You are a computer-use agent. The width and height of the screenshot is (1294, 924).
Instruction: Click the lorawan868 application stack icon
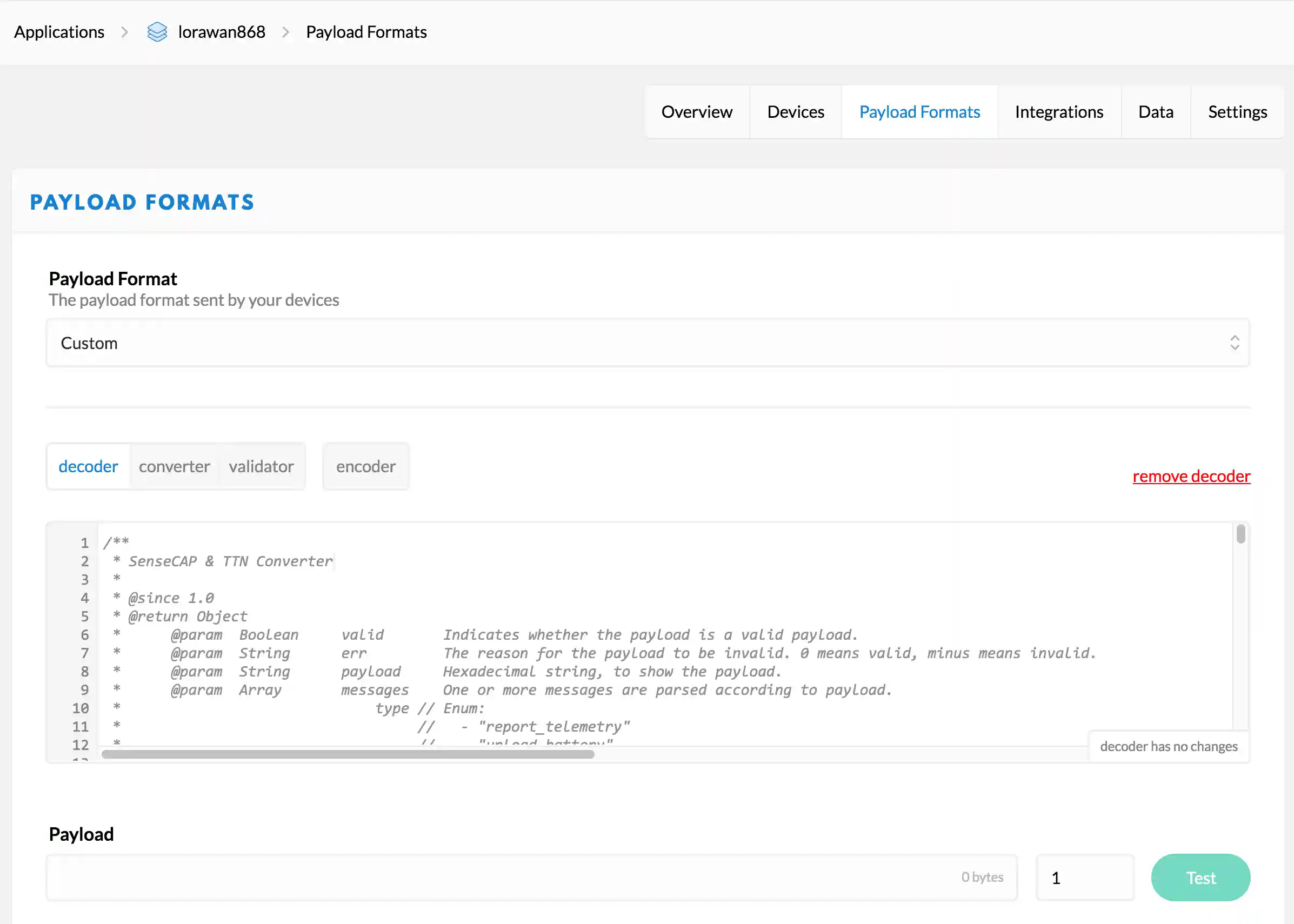(x=157, y=32)
